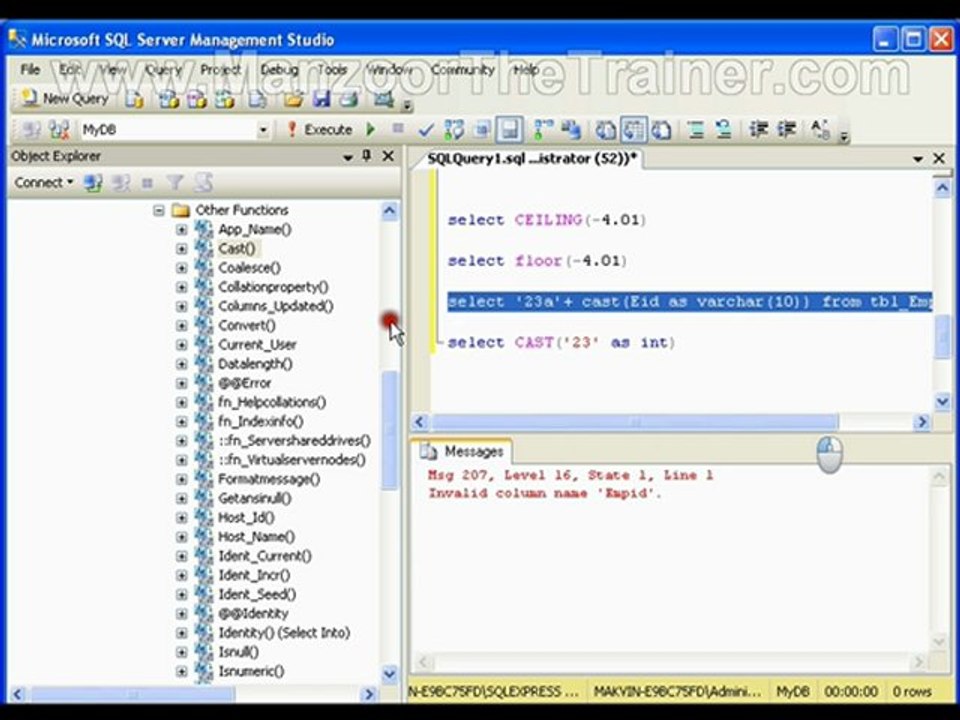Save the query with the floppy disk icon
Screen dimensions: 960x720
(x=321, y=99)
